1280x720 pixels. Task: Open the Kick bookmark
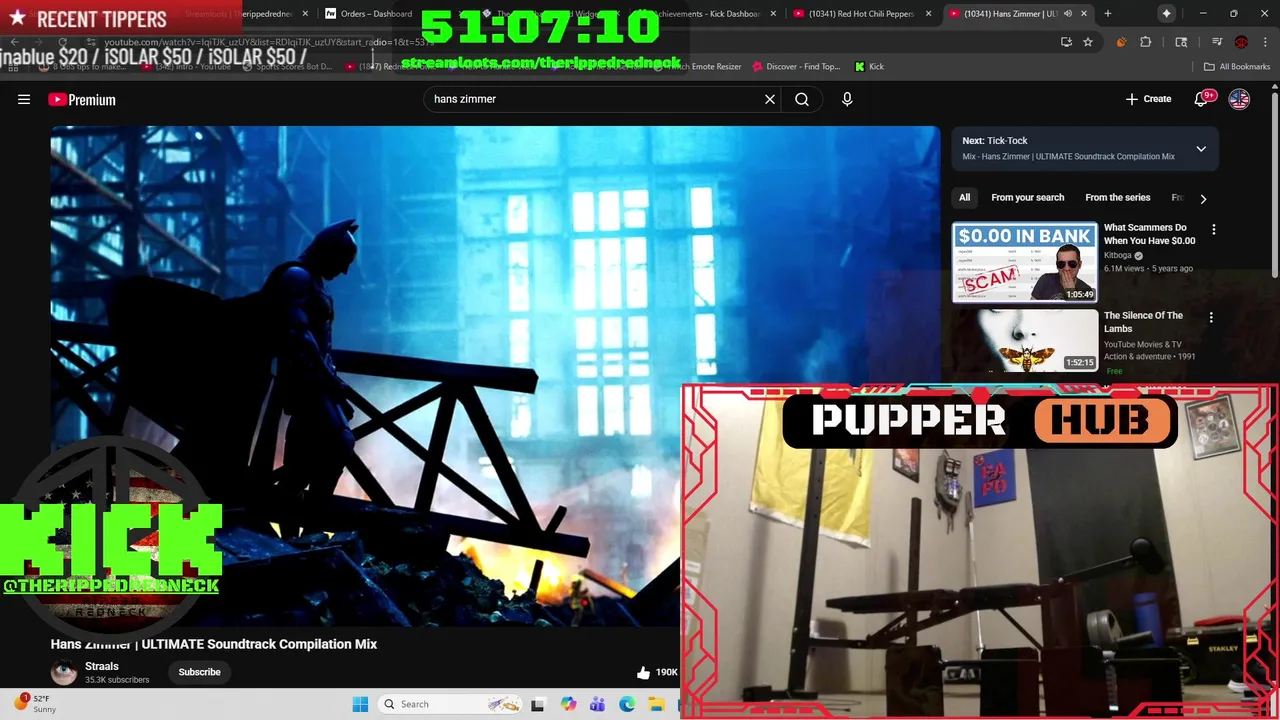pyautogui.click(x=869, y=66)
